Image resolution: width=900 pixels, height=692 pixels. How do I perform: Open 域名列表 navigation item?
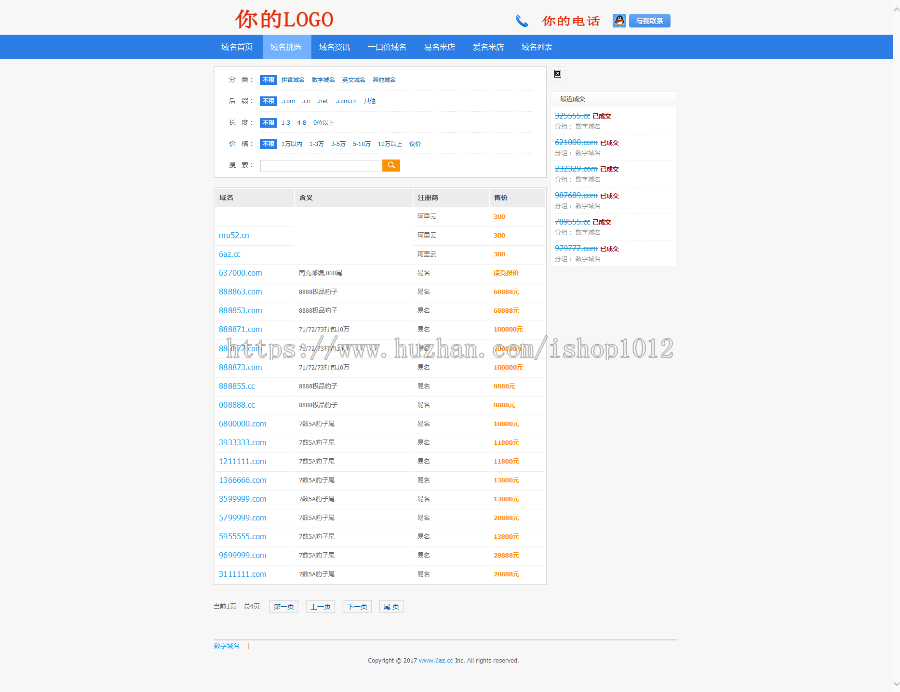click(x=537, y=47)
